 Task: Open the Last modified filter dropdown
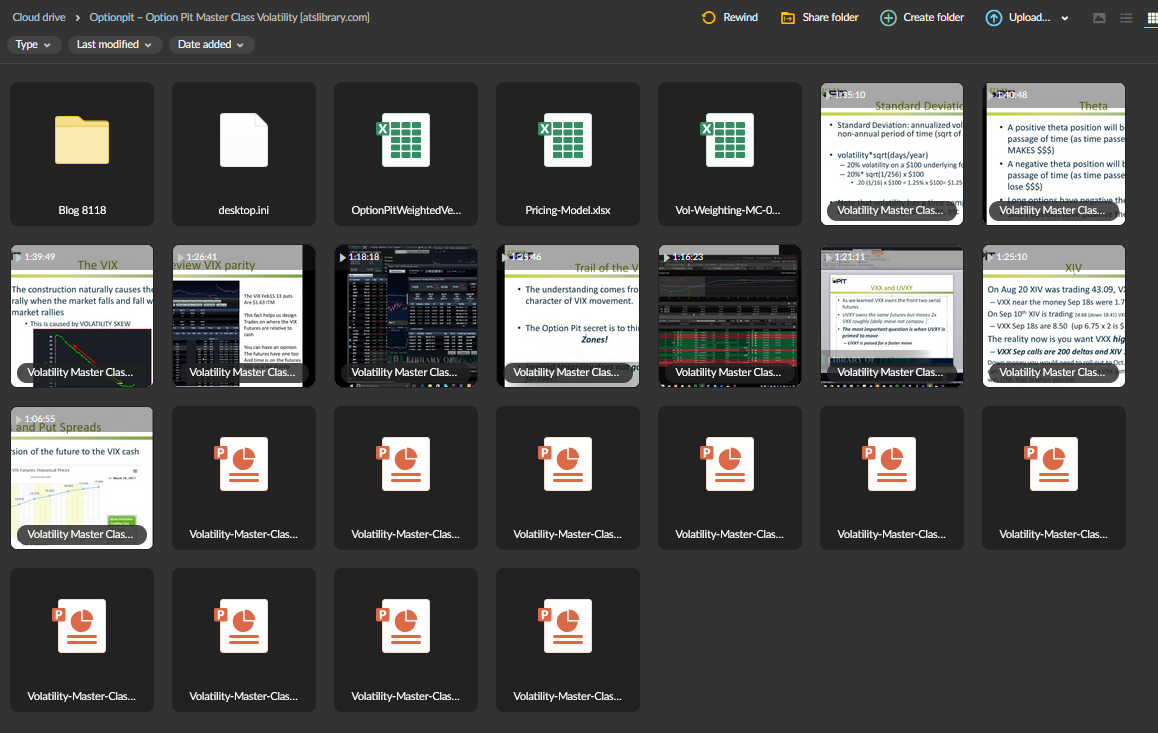pos(113,45)
